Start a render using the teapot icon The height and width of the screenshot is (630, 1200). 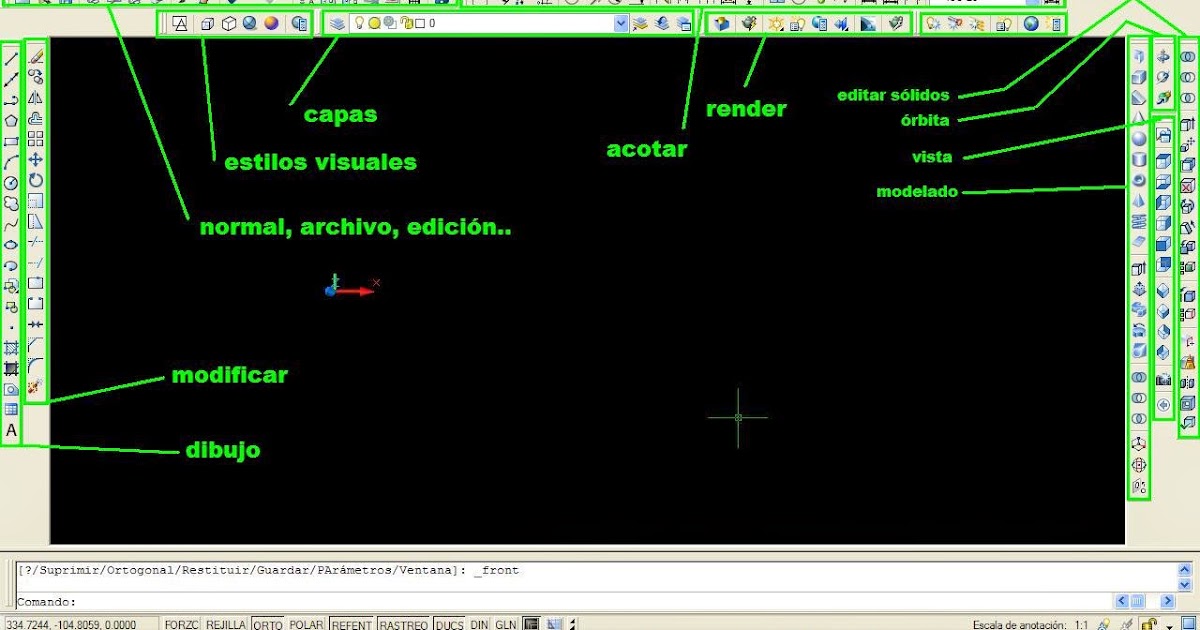[x=748, y=24]
